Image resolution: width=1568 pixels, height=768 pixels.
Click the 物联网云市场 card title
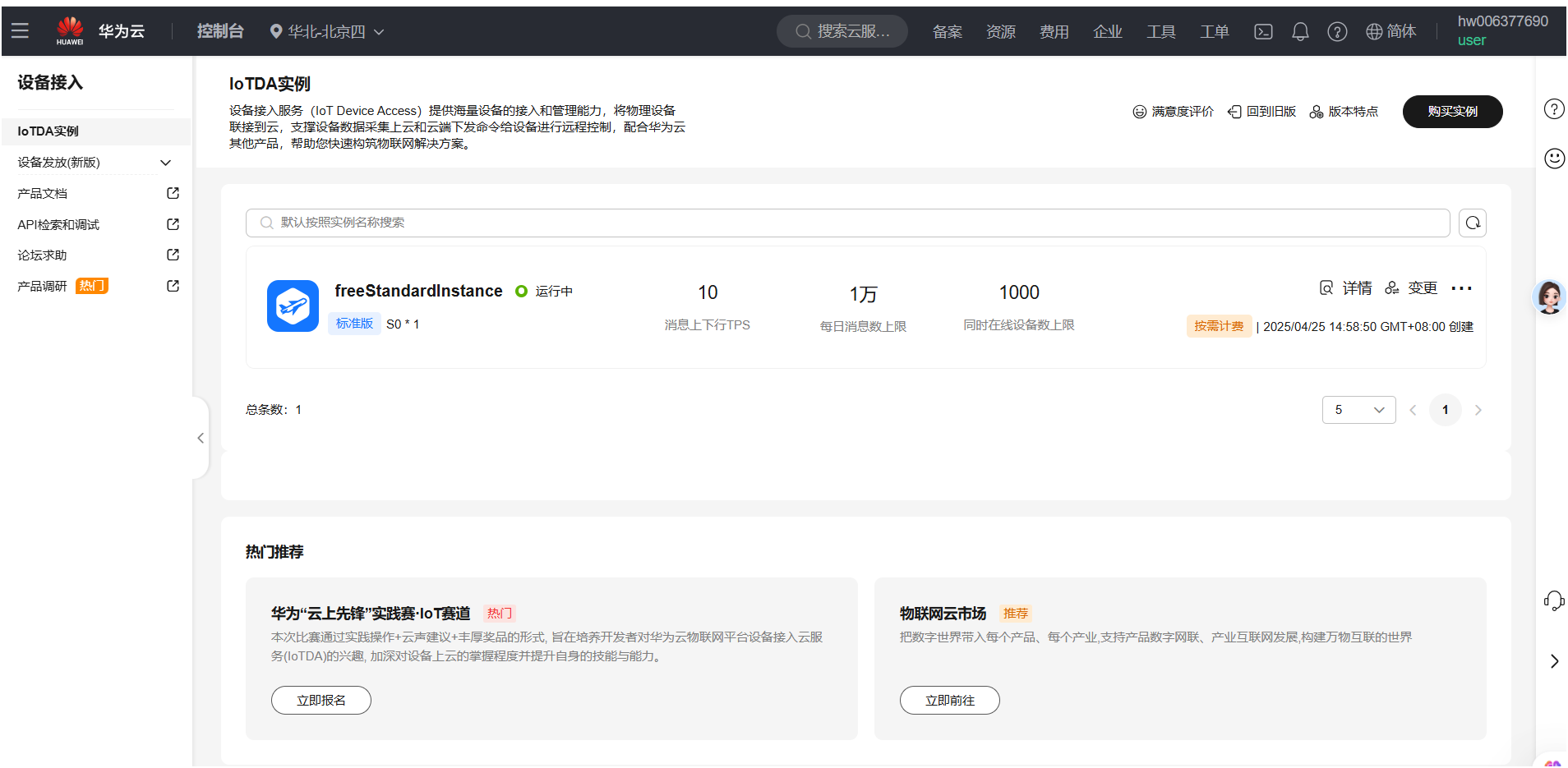click(x=943, y=614)
